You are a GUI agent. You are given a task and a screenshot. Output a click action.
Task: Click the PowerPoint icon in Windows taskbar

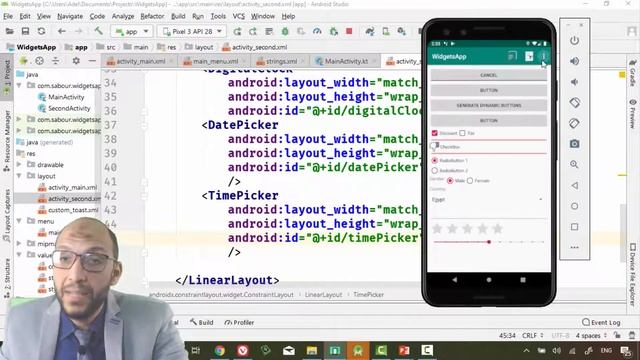point(404,351)
